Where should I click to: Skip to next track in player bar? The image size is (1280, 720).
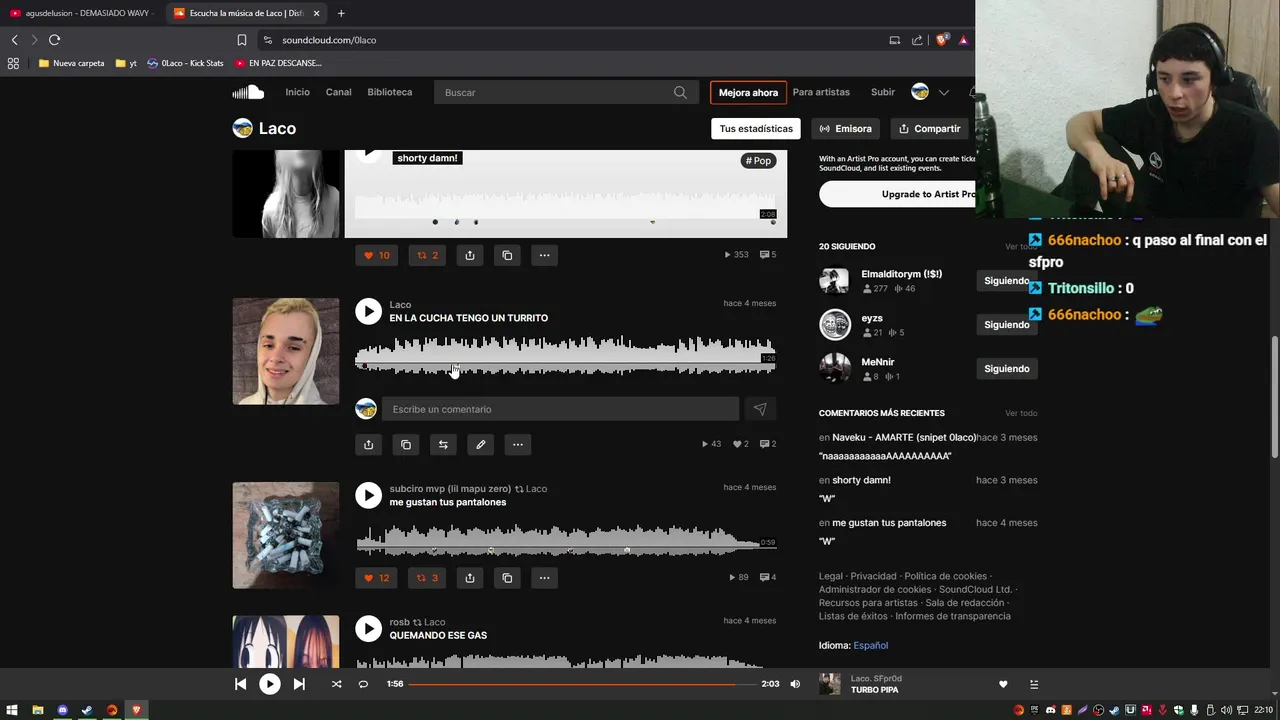point(299,684)
